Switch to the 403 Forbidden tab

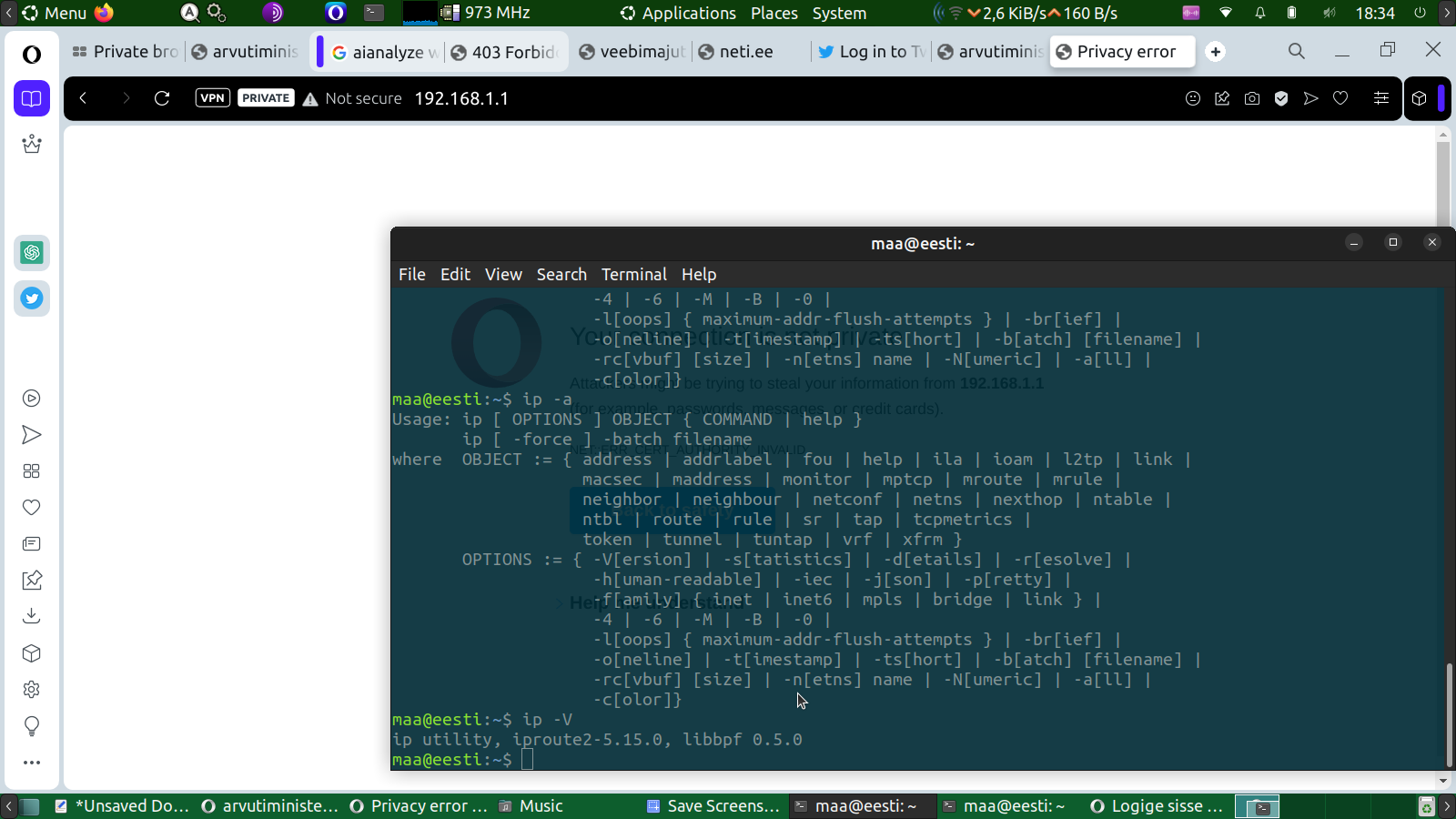(x=505, y=52)
